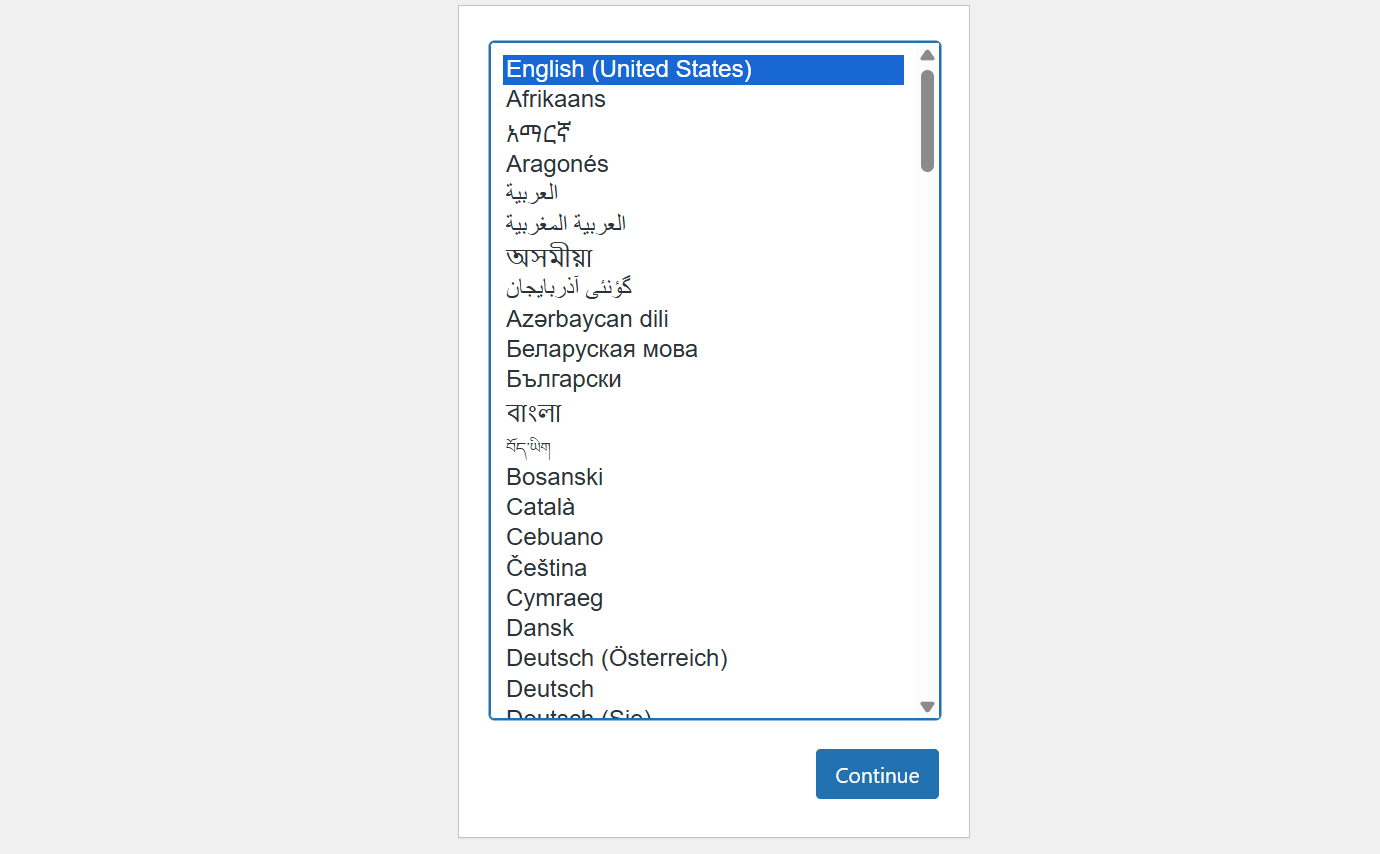
Task: Select Afrikaans from the language list
Action: coord(556,99)
